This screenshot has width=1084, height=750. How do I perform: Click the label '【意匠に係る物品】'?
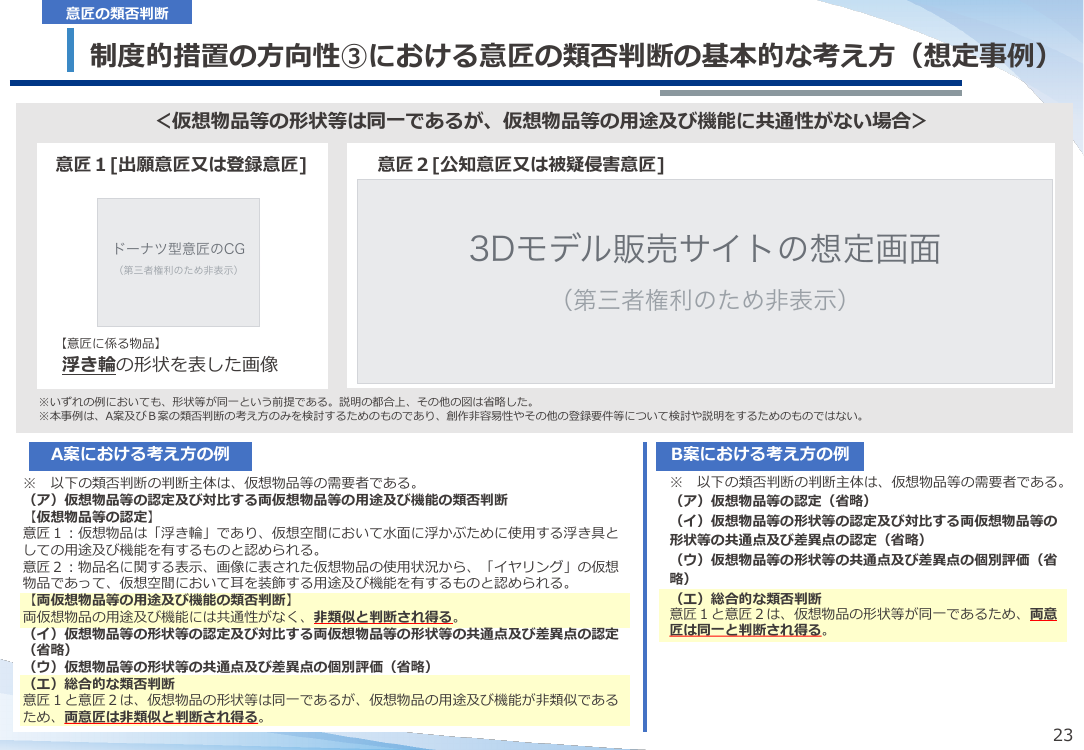(110, 344)
